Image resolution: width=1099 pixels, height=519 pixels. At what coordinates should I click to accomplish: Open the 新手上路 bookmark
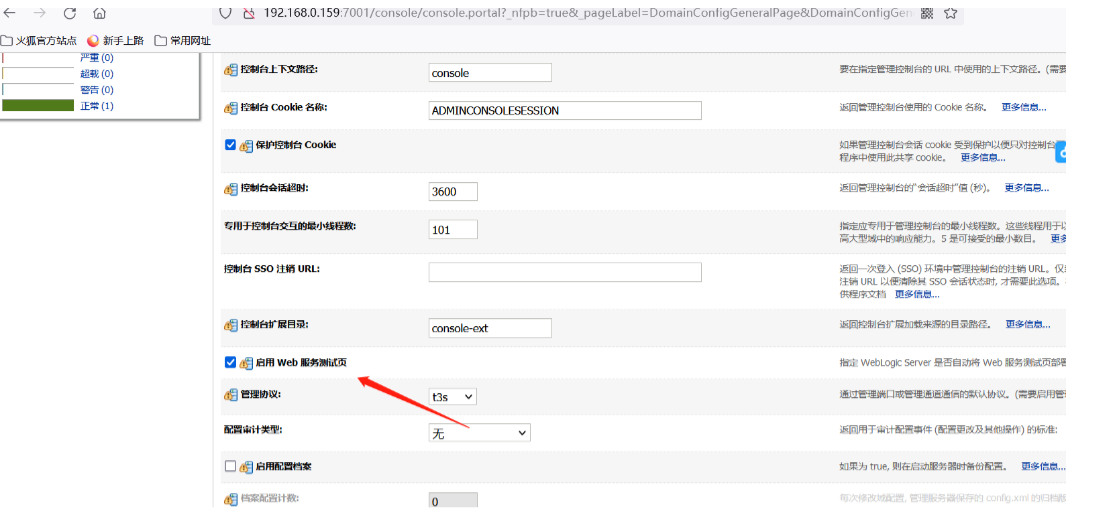click(115, 41)
